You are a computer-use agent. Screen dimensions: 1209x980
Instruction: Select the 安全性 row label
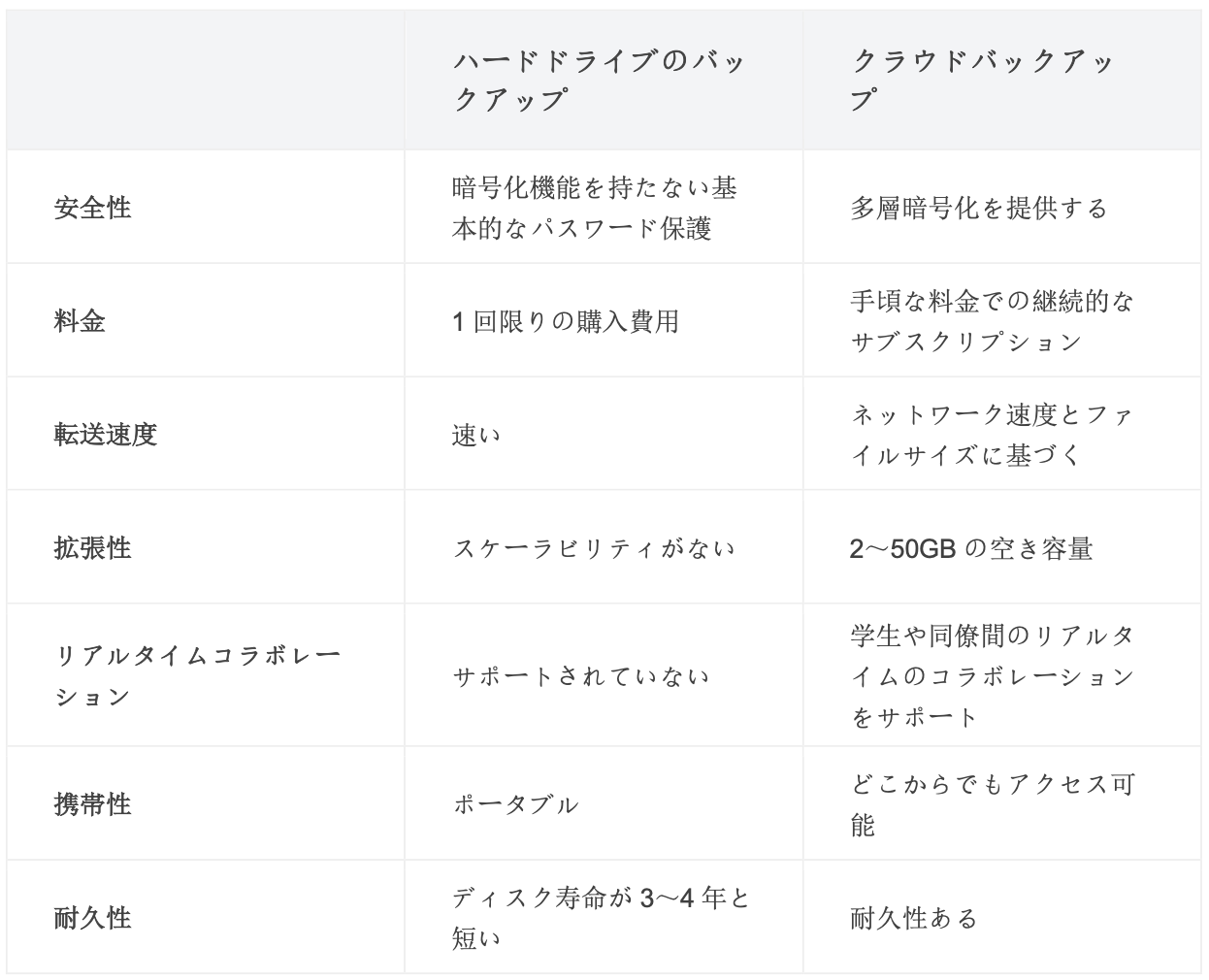point(93,208)
